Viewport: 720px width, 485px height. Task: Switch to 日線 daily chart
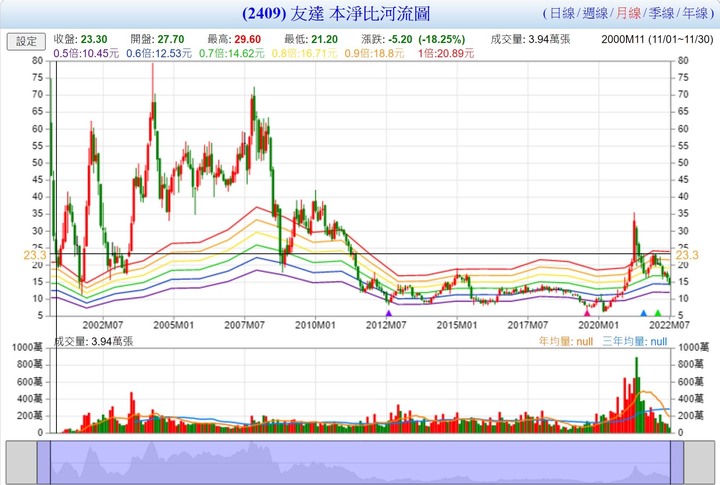point(562,13)
